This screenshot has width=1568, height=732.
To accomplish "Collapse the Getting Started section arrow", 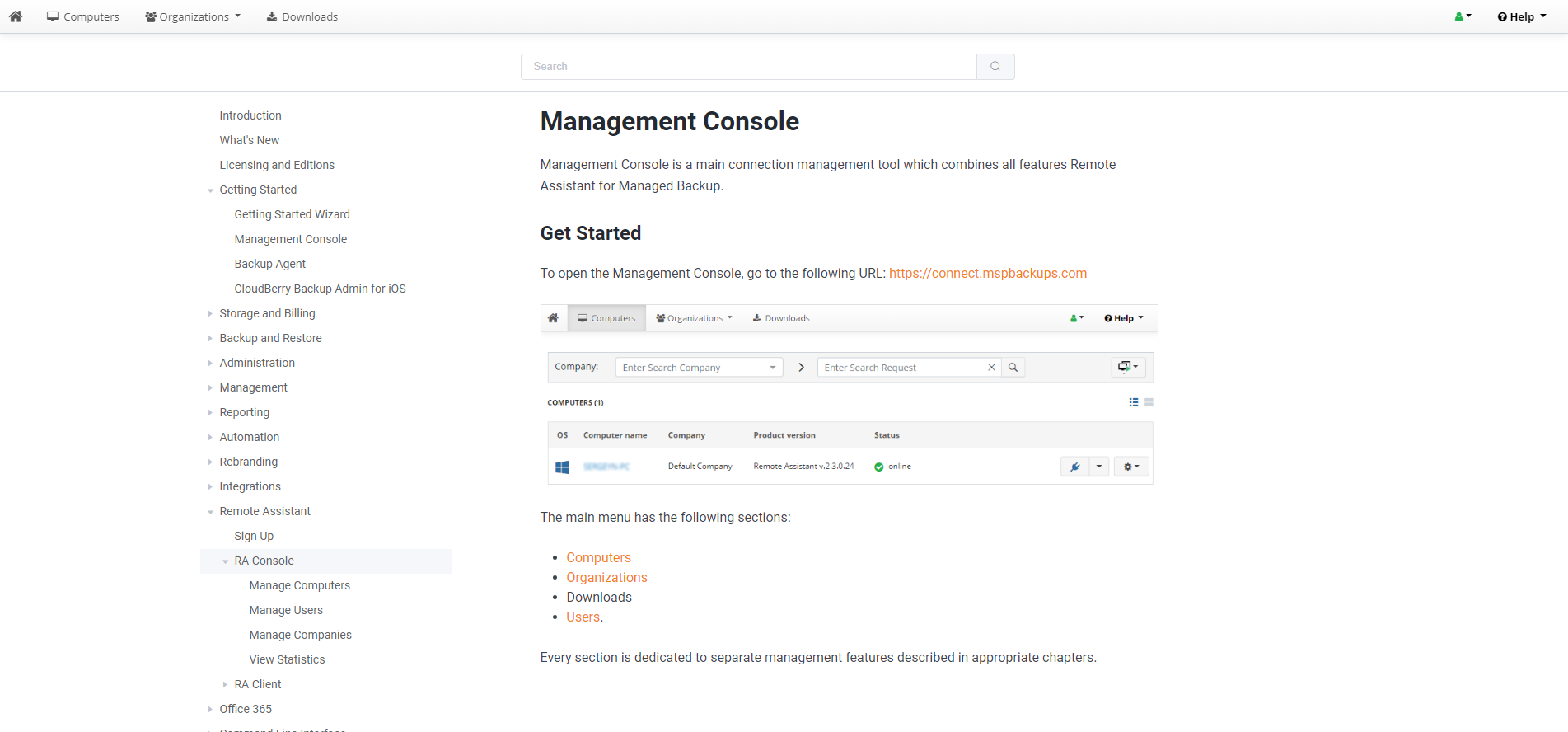I will 210,190.
